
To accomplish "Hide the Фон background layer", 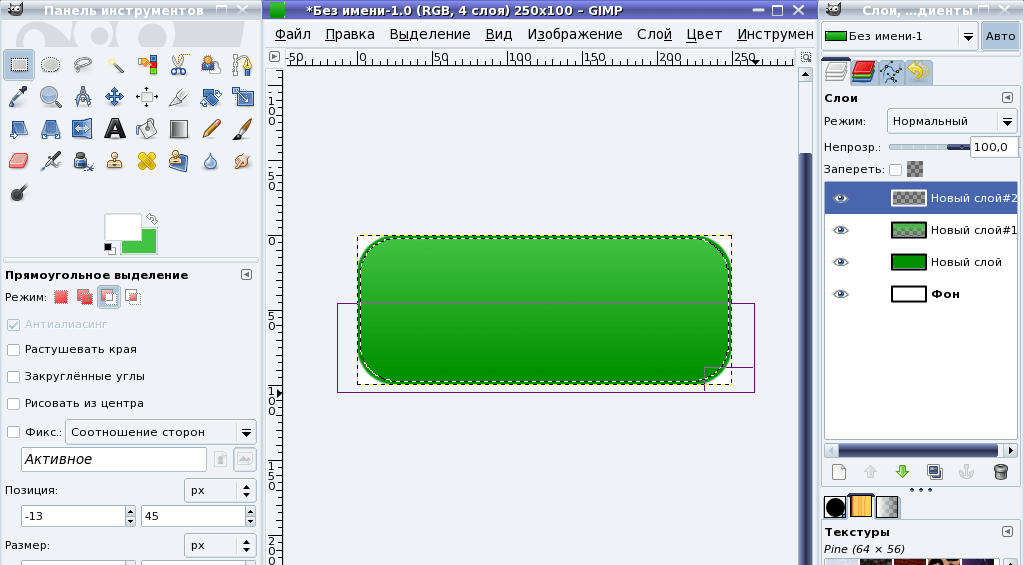I will coord(840,294).
